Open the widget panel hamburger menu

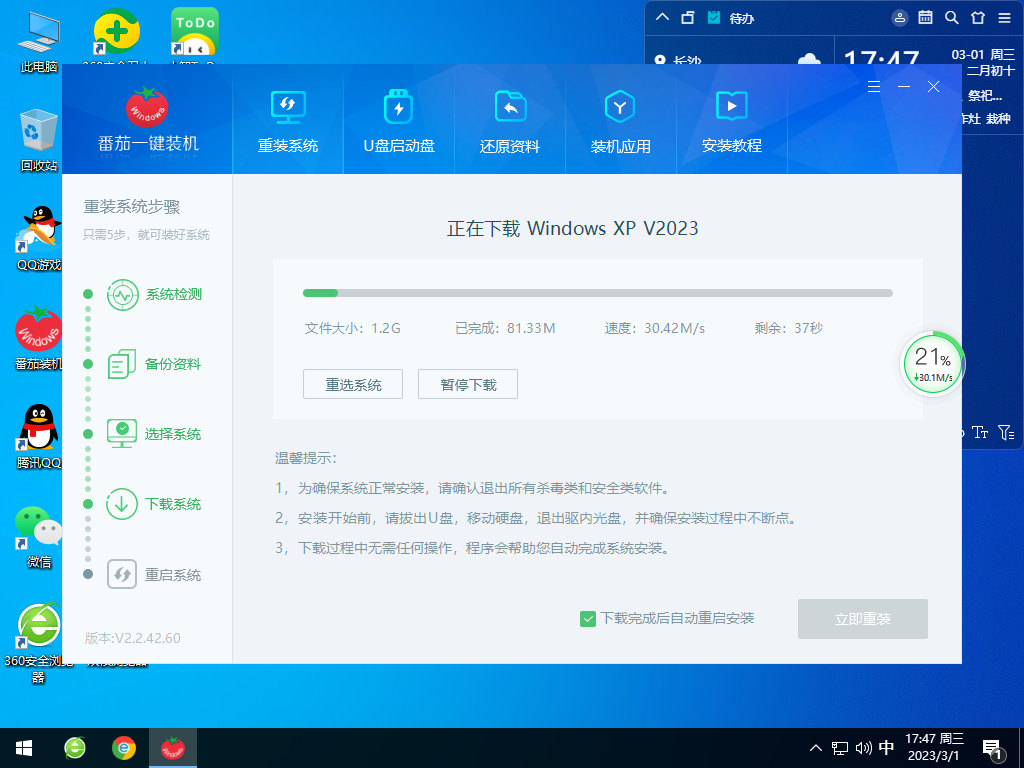(1004, 18)
